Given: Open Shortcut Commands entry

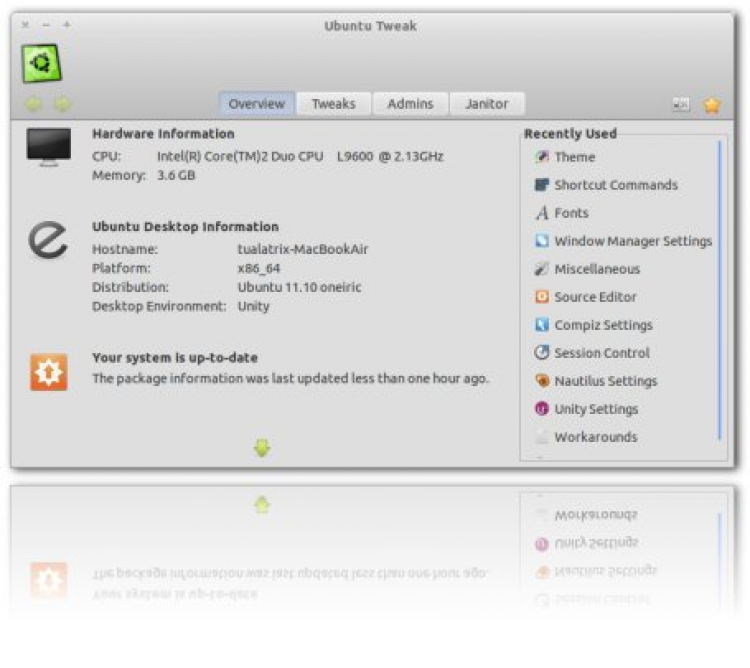Looking at the screenshot, I should click(x=616, y=185).
